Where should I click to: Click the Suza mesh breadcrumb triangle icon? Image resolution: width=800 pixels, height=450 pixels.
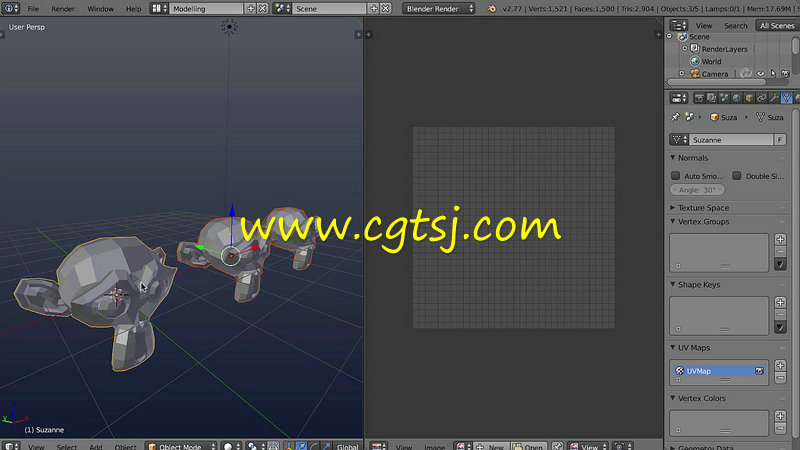point(760,117)
